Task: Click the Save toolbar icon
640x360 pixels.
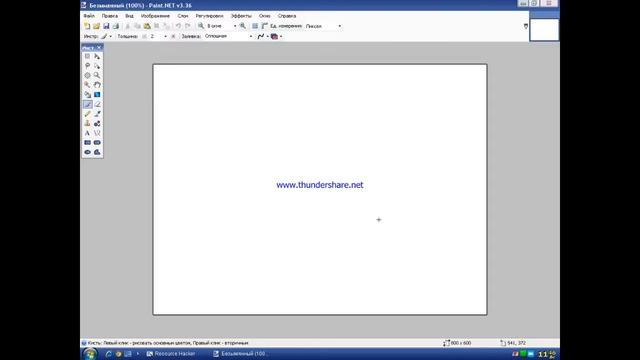Action: (106, 26)
